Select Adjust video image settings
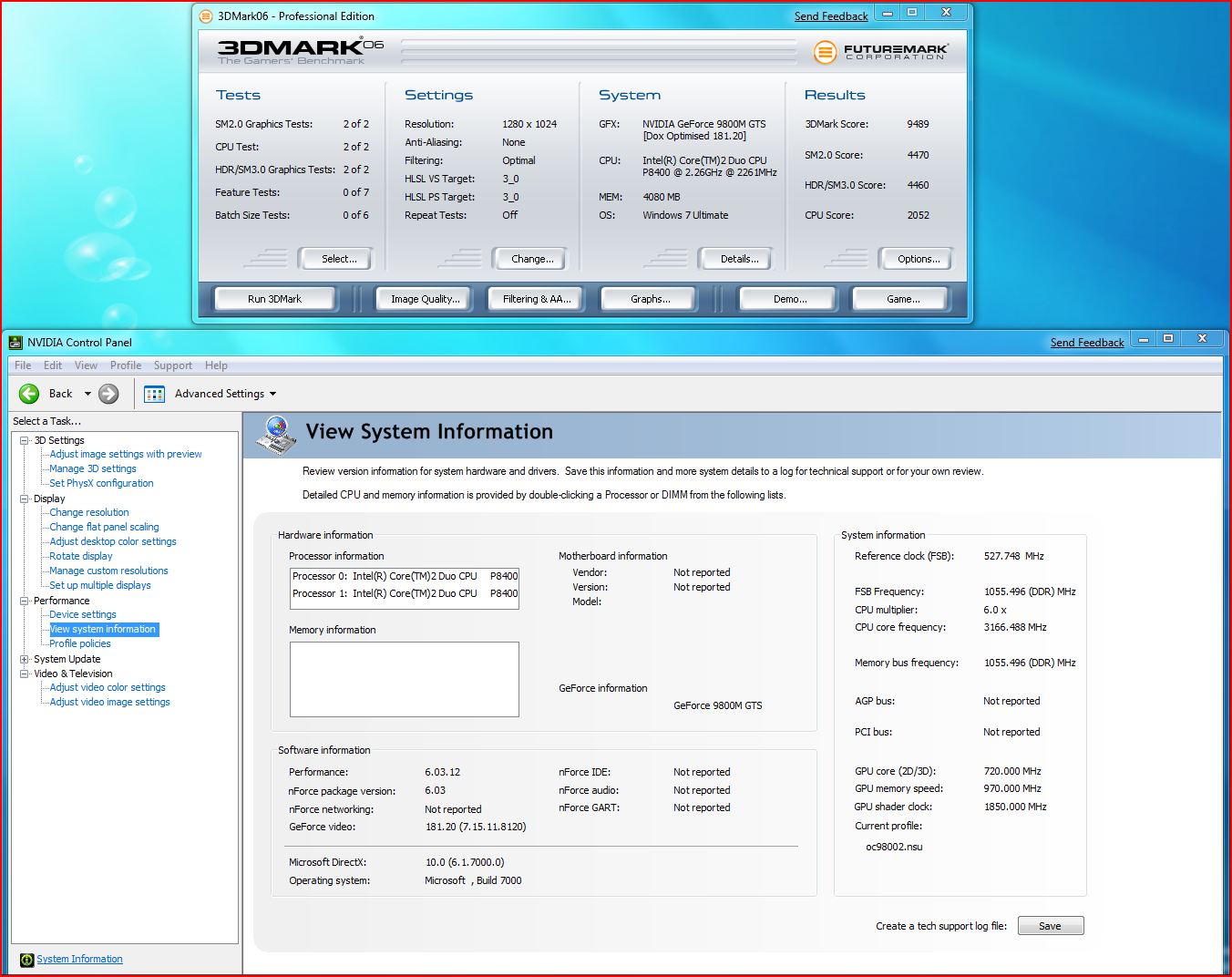The image size is (1232, 977). [x=110, y=702]
